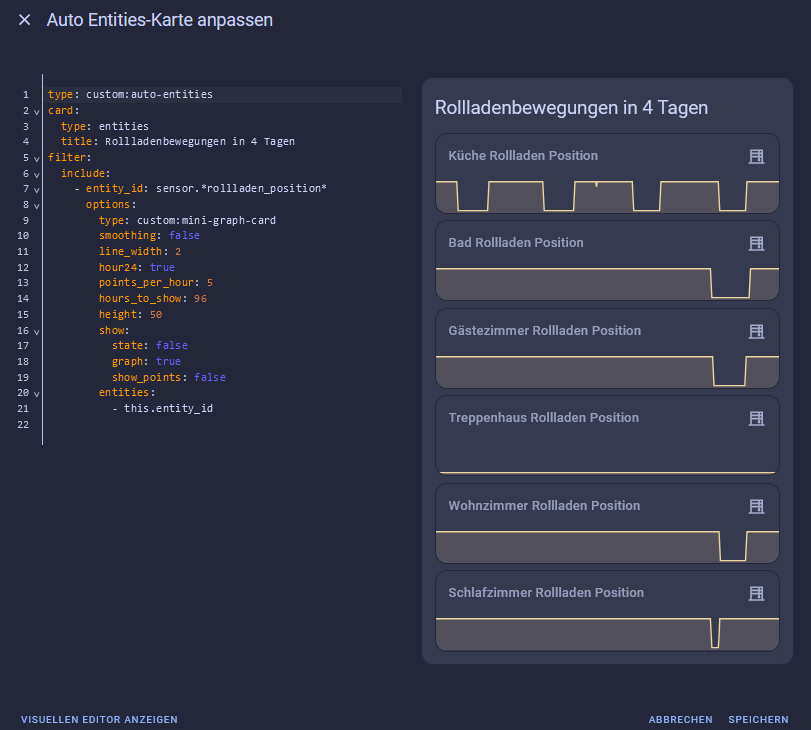Click the 'show_points: false' code line
This screenshot has width=811, height=730.
(169, 377)
